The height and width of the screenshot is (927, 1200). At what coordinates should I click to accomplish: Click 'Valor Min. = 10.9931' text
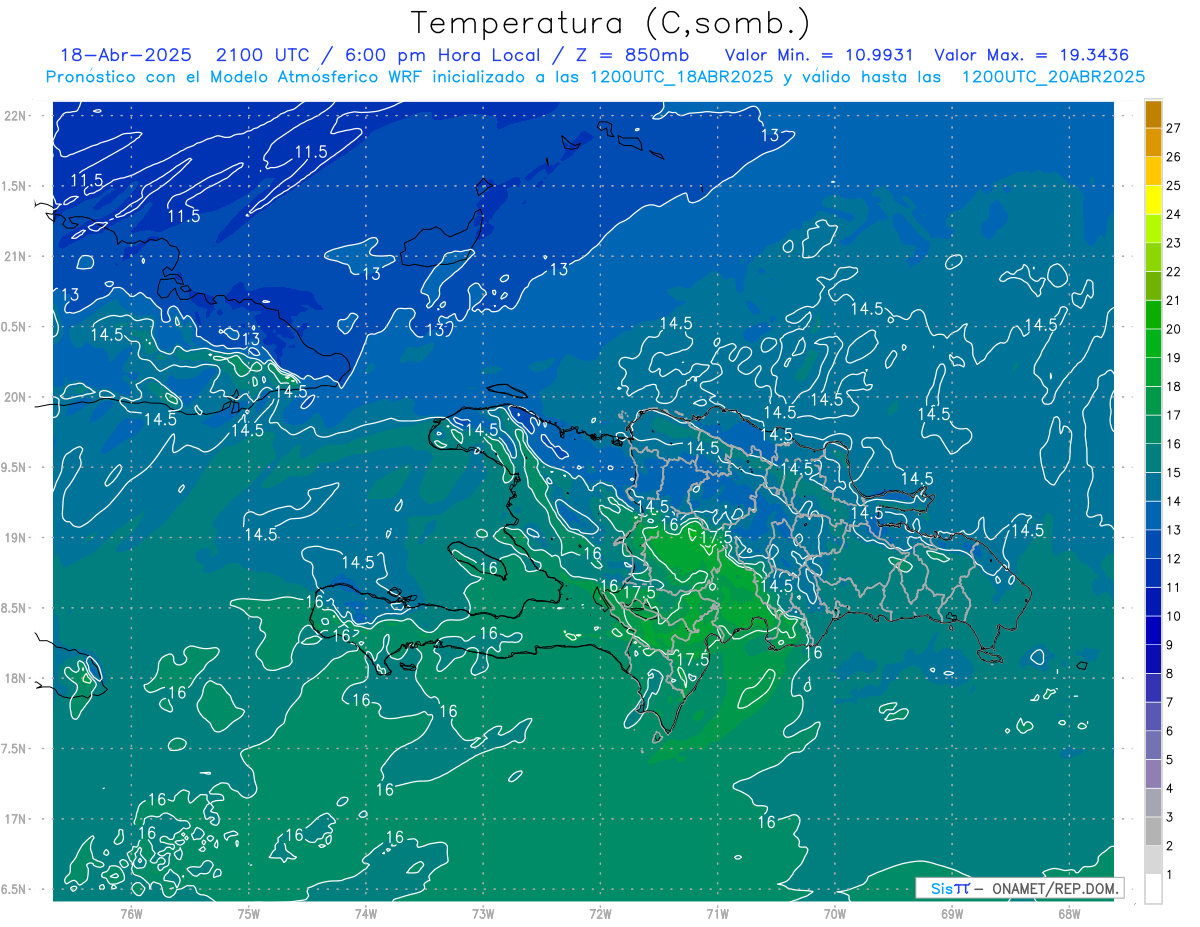pos(819,55)
